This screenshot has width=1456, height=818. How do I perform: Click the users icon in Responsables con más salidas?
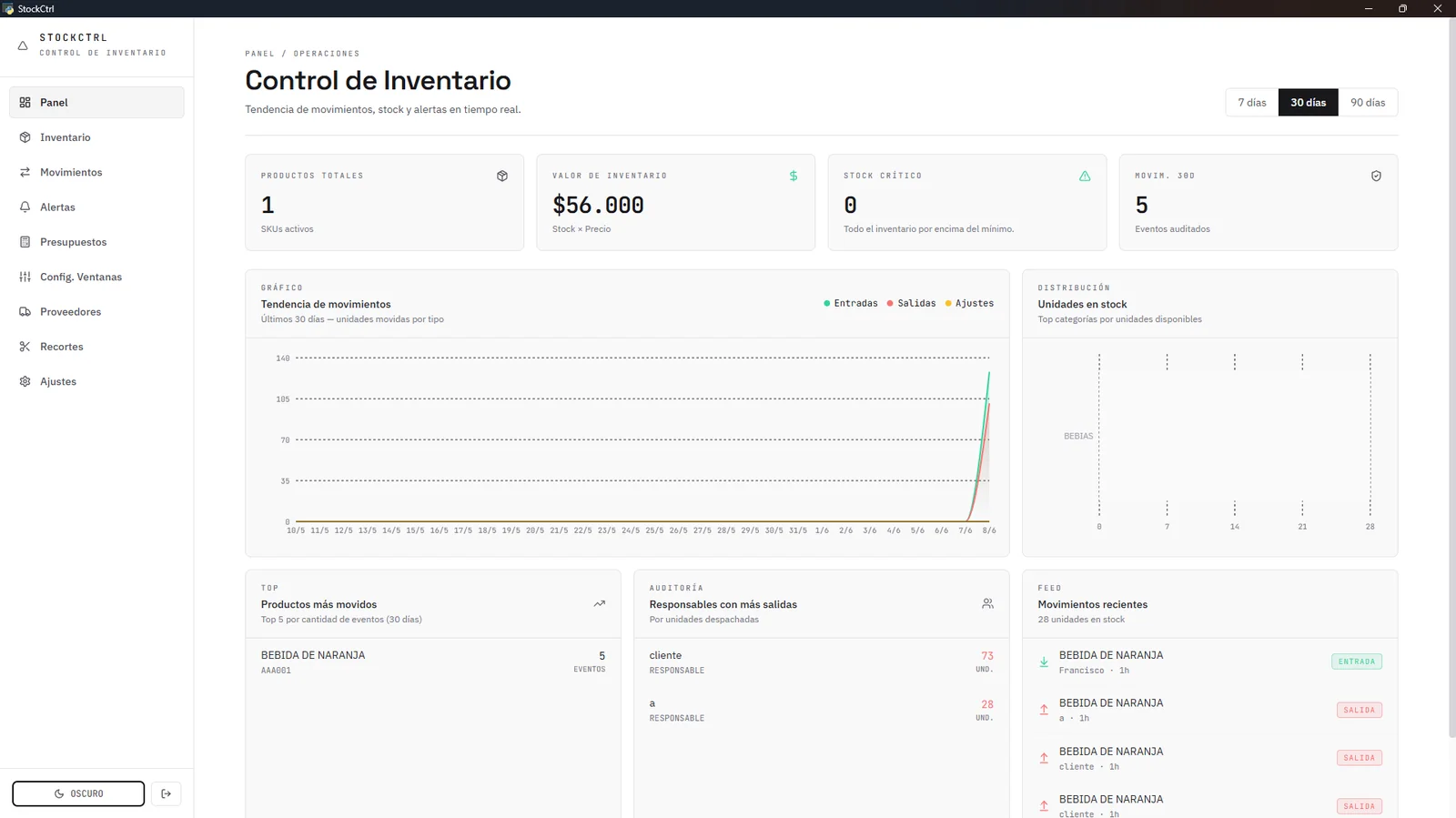pyautogui.click(x=987, y=603)
